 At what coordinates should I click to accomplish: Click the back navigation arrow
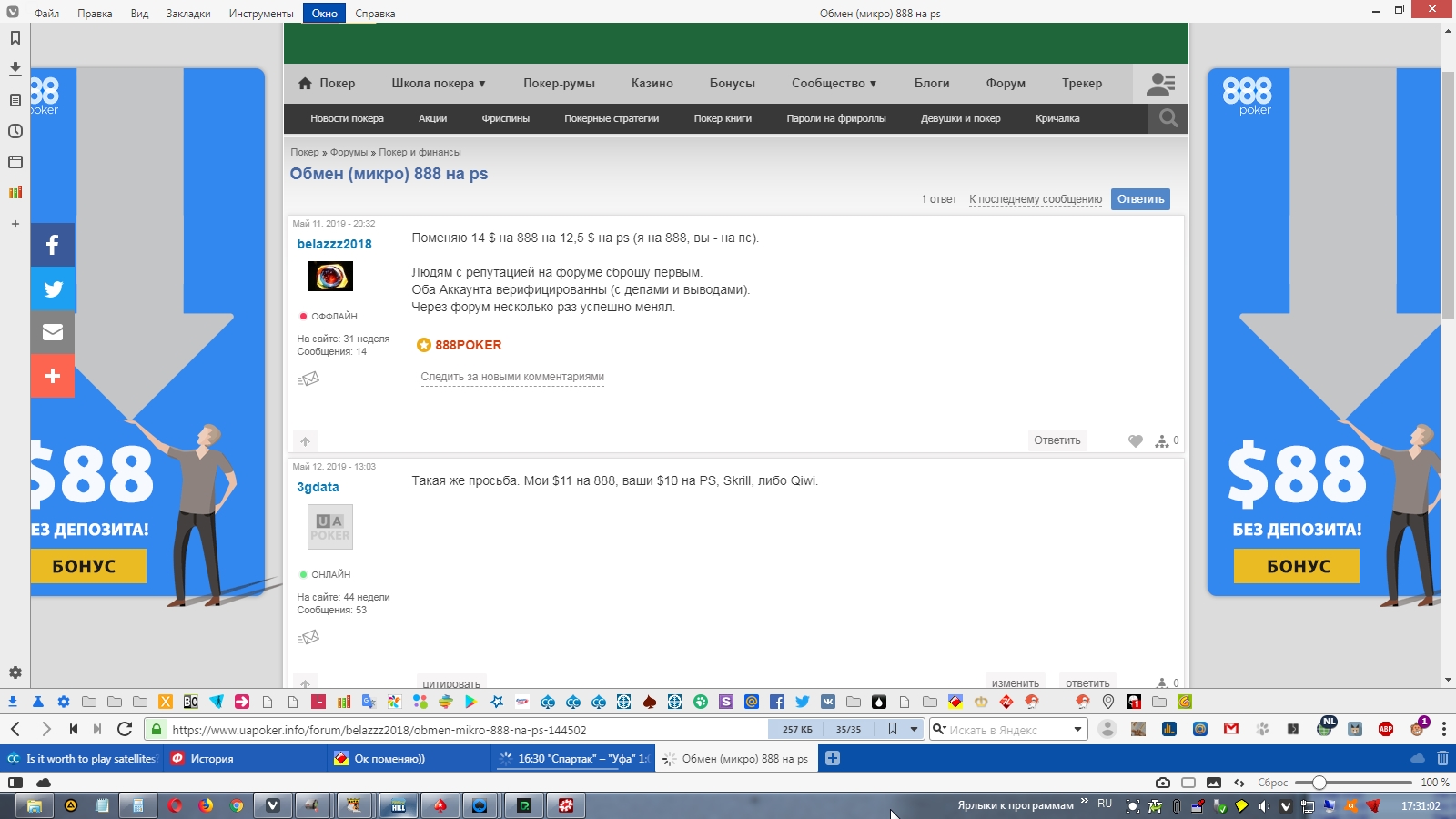[15, 729]
